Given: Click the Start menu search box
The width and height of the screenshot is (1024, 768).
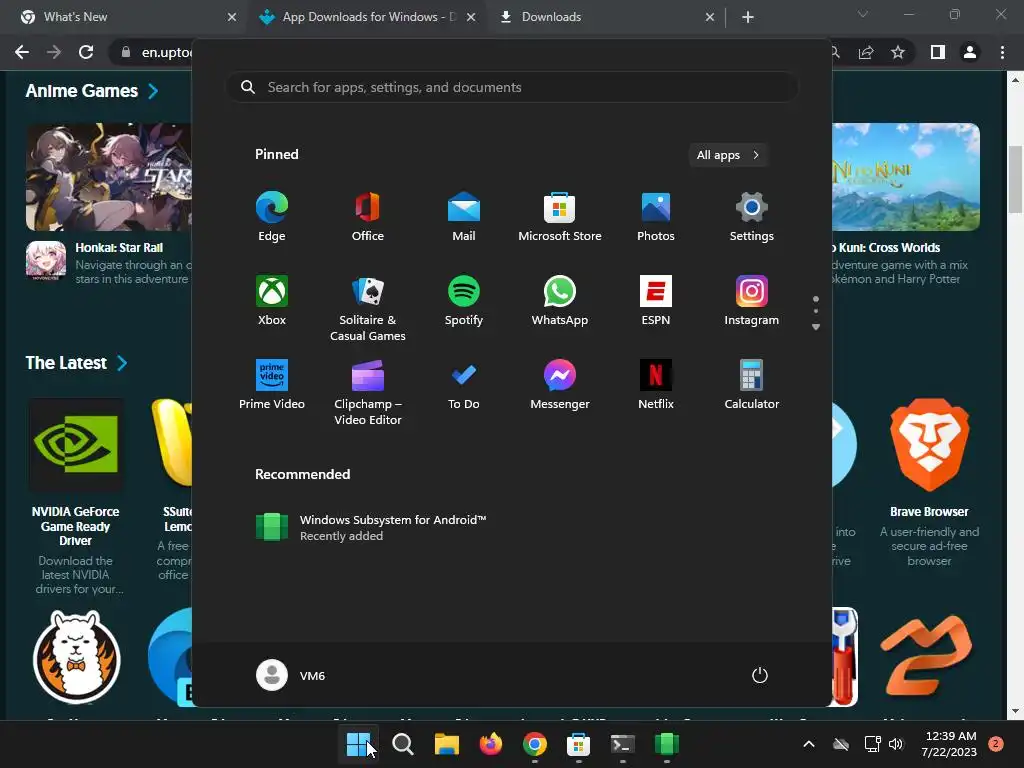Looking at the screenshot, I should pos(512,87).
